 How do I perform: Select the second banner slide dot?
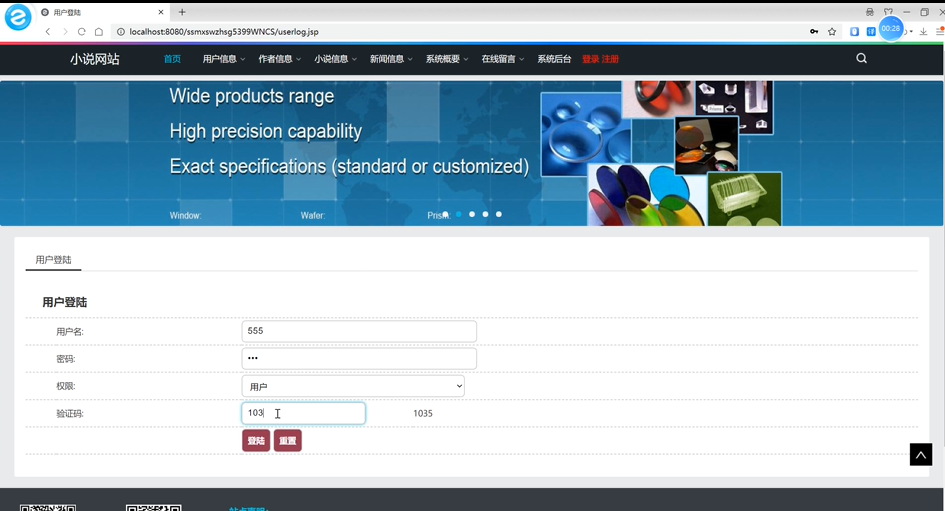(459, 214)
